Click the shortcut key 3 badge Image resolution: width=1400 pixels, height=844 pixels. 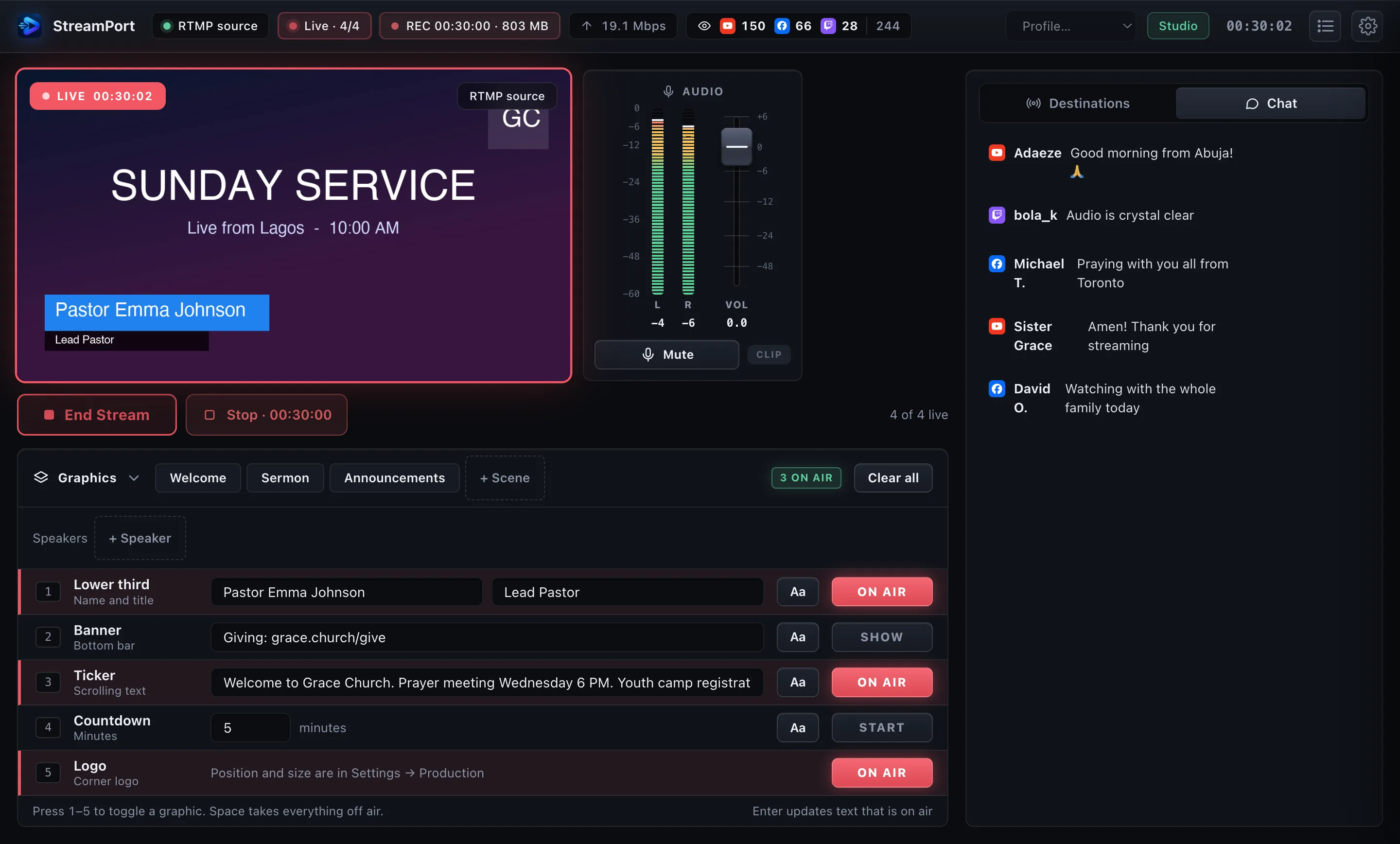[x=48, y=682]
